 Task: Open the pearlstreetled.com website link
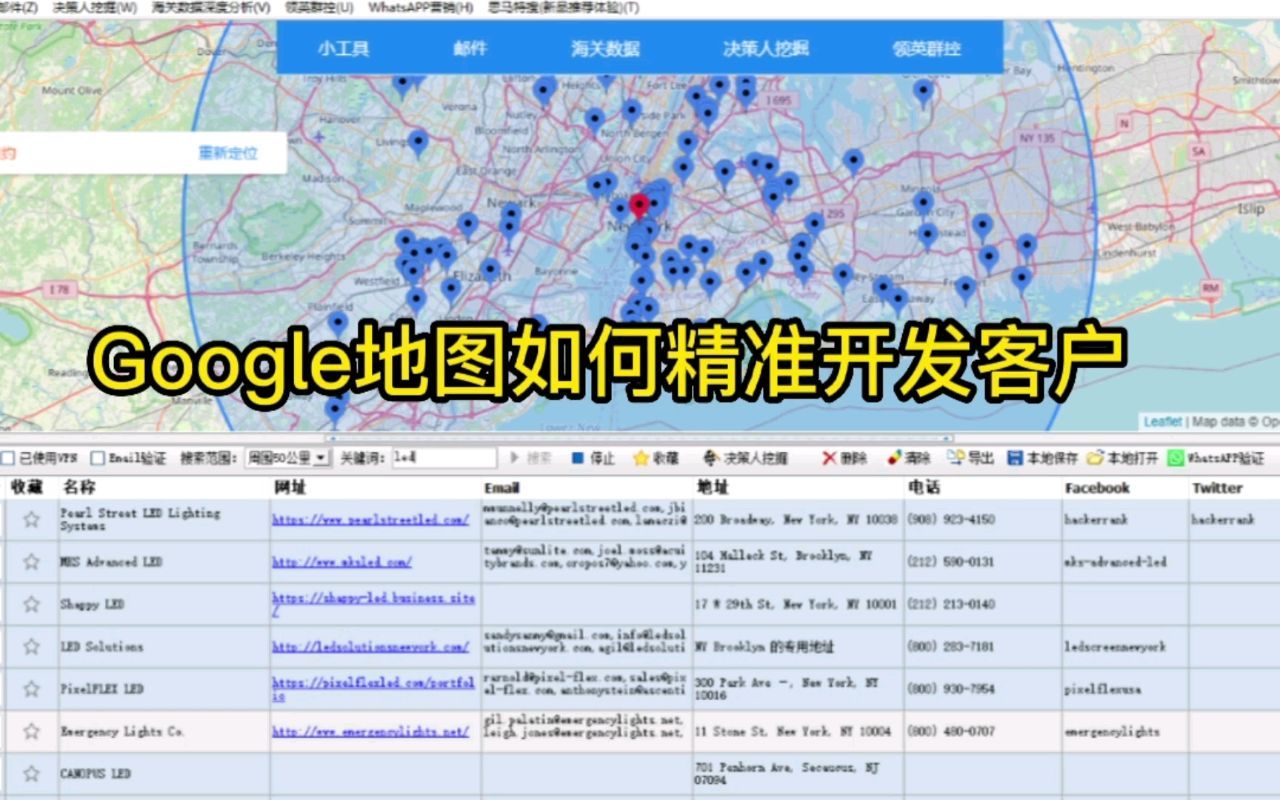[x=371, y=520]
